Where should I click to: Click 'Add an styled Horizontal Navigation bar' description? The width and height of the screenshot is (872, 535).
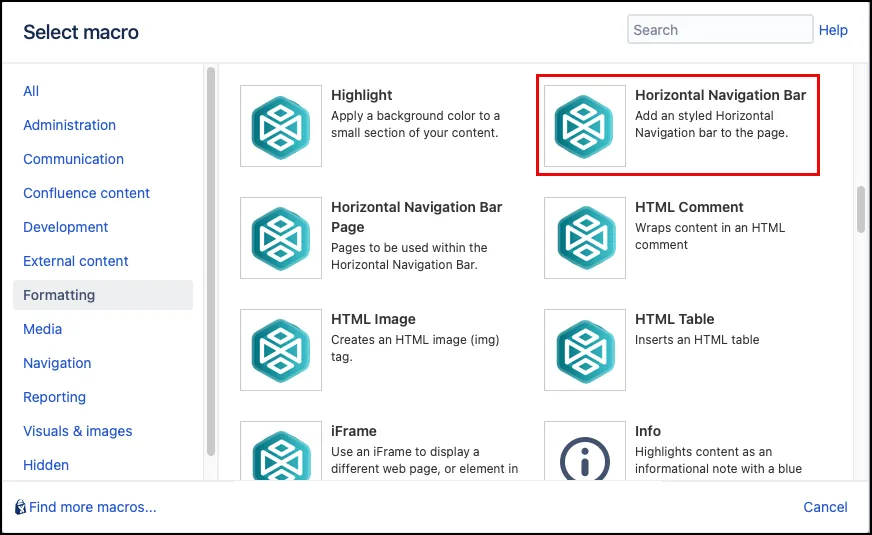[x=711, y=124]
